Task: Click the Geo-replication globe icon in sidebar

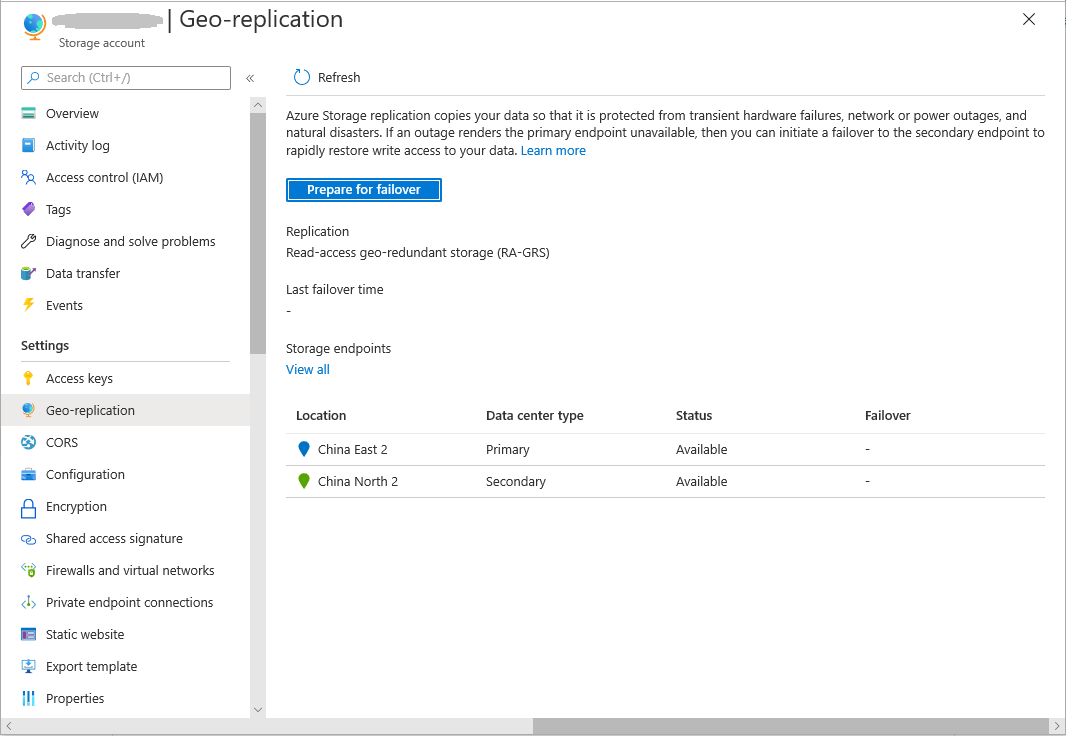Action: click(x=29, y=410)
